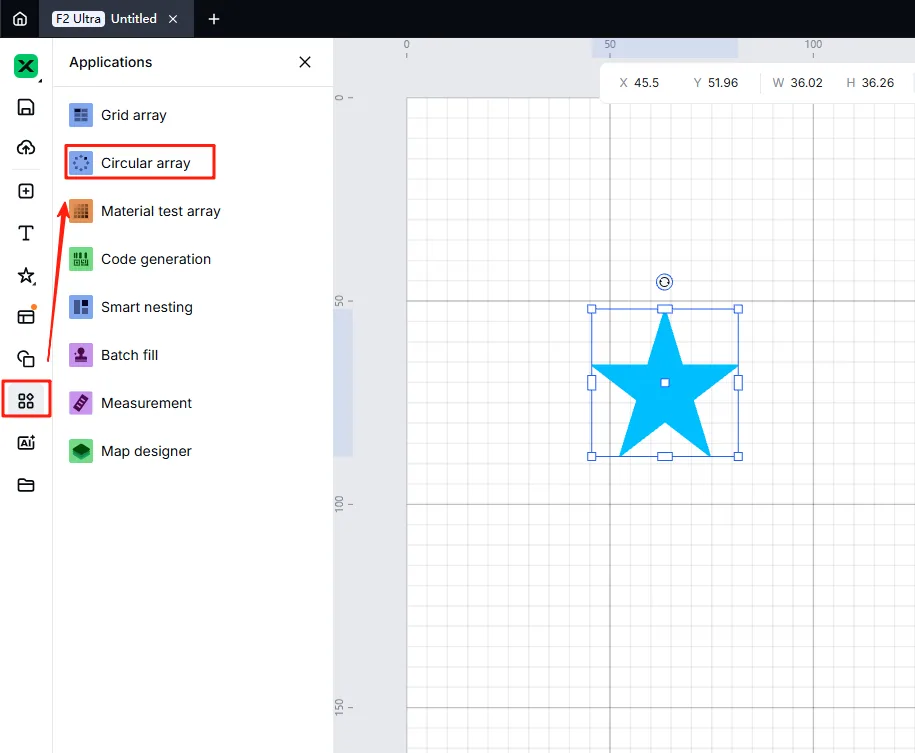Click the overlapping shapes combine icon
Viewport: 915px width, 753px height.
[x=26, y=358]
